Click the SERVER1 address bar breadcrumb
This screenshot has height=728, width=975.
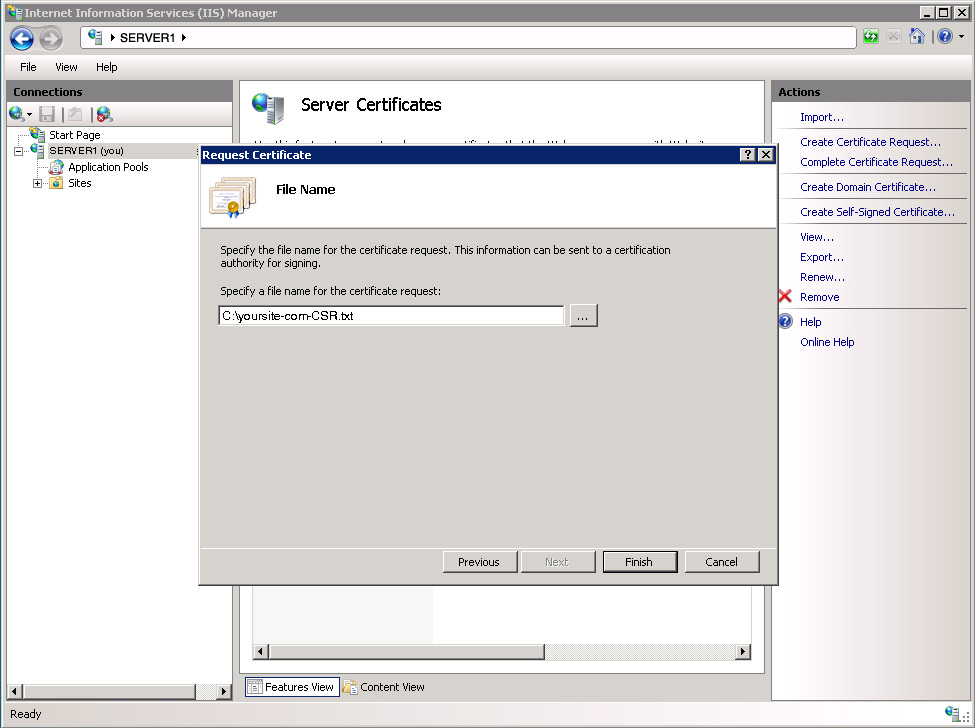coord(147,38)
